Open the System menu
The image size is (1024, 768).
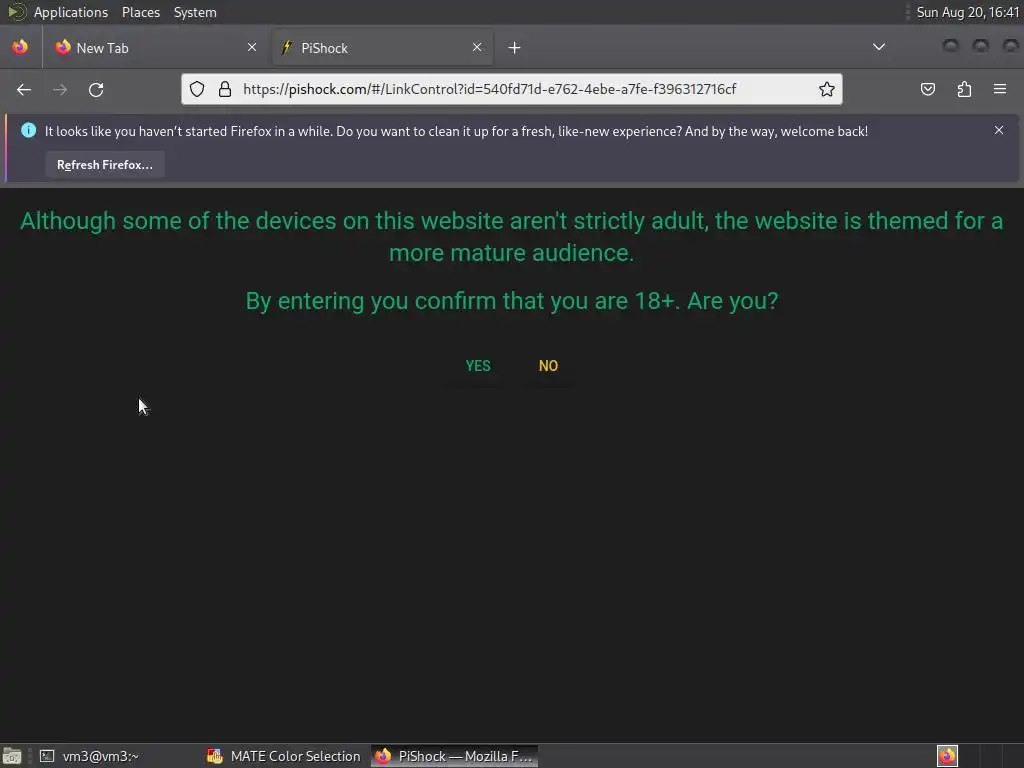[195, 12]
